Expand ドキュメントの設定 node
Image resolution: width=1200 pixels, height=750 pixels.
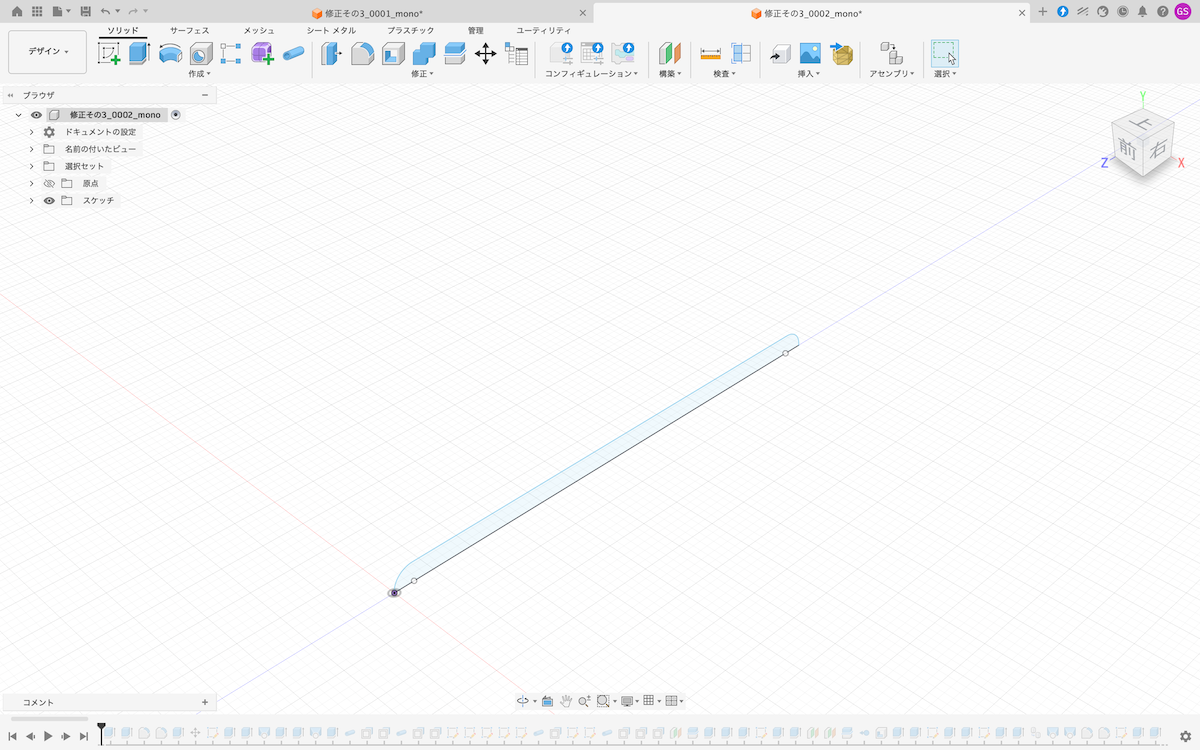(31, 132)
